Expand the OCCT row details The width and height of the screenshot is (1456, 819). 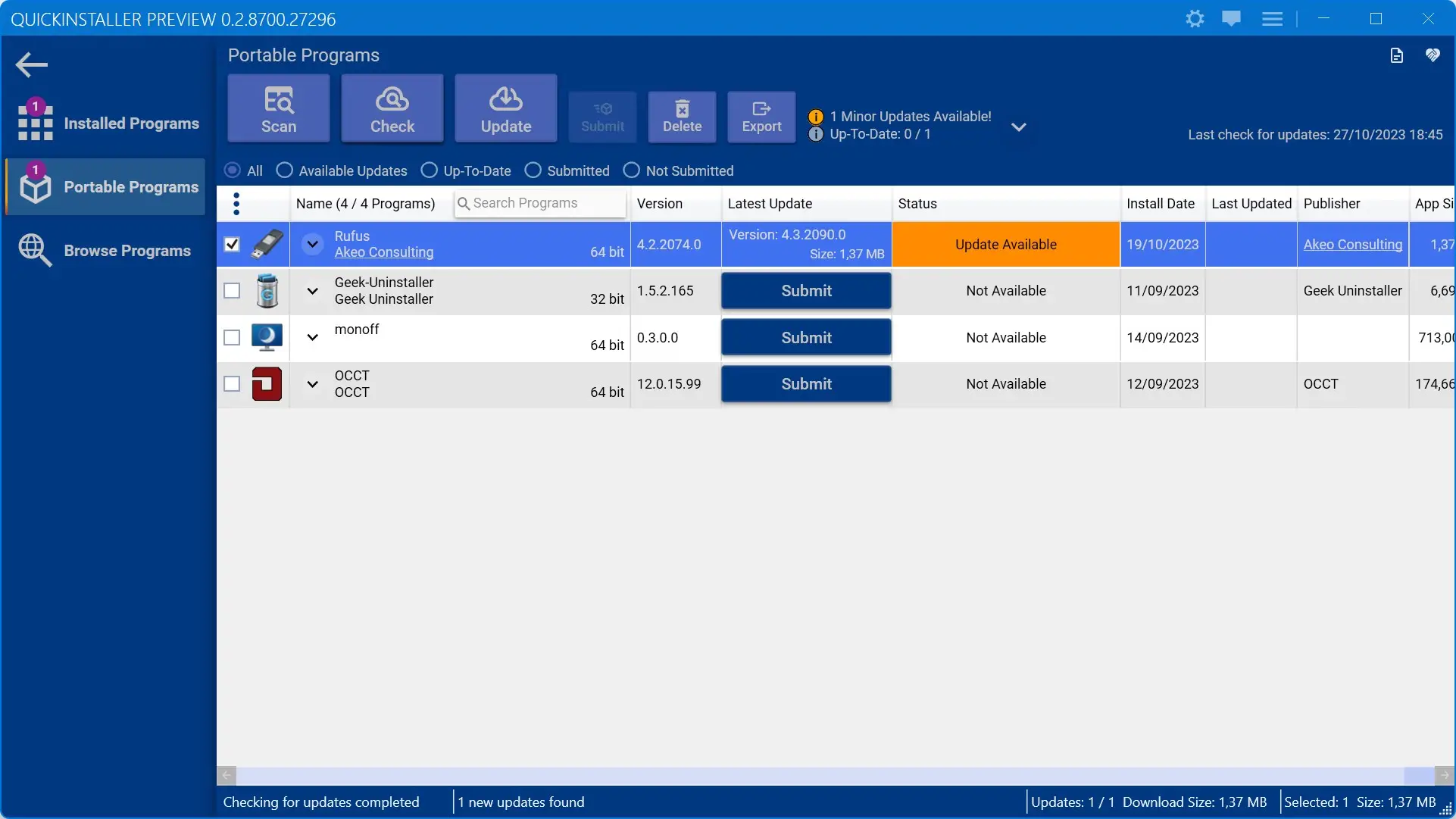point(312,384)
